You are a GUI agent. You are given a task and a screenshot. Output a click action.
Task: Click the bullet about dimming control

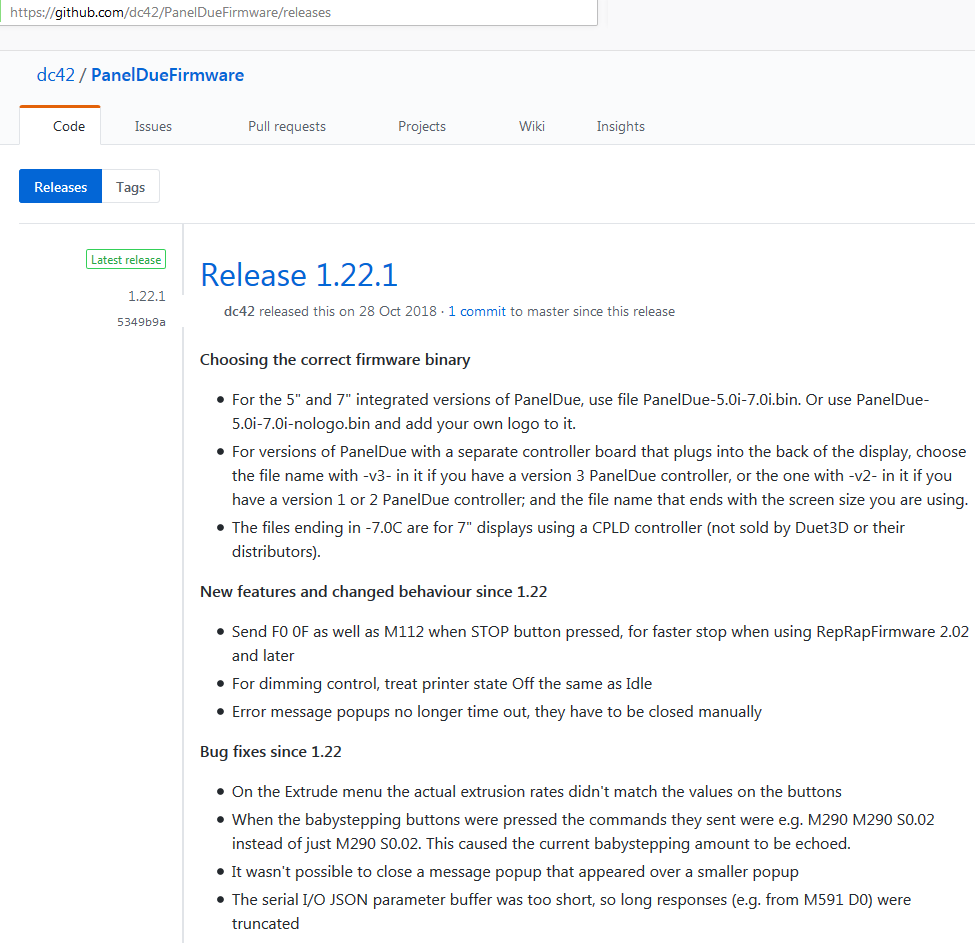point(442,684)
